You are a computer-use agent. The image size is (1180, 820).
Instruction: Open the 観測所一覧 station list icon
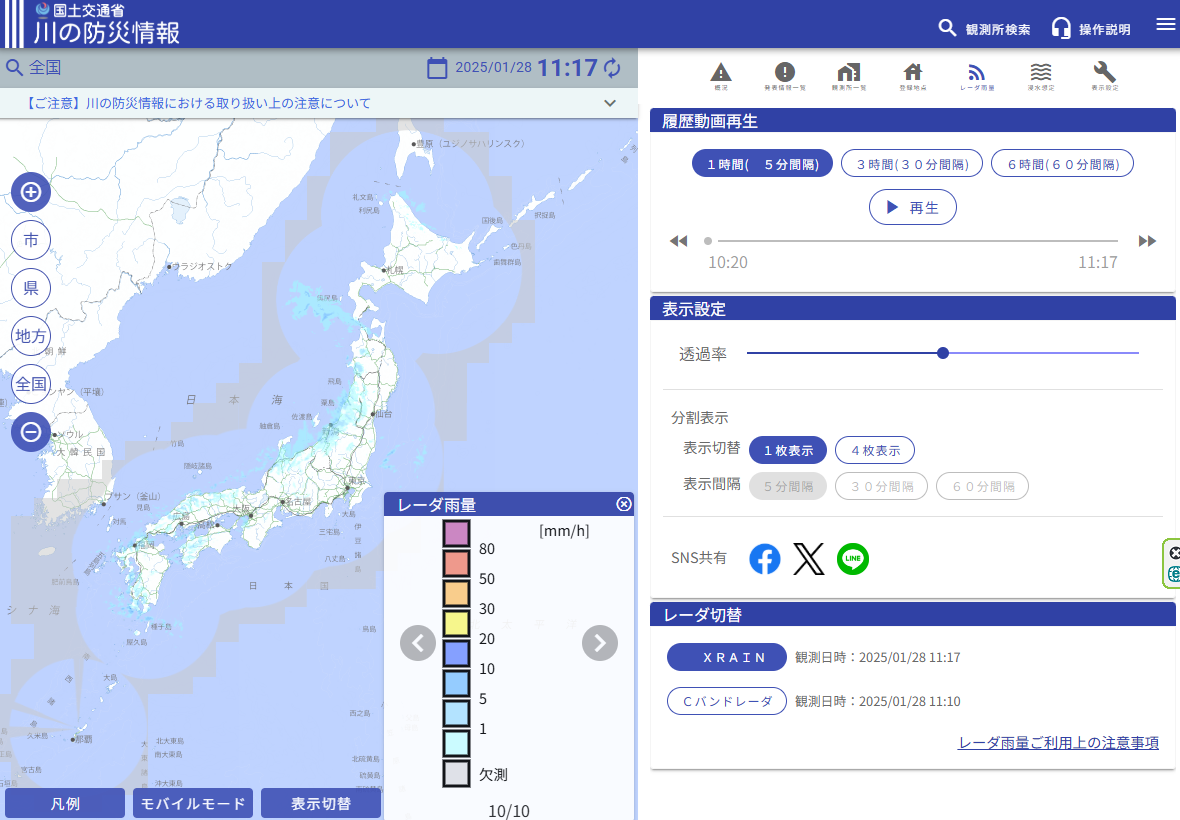pos(848,75)
